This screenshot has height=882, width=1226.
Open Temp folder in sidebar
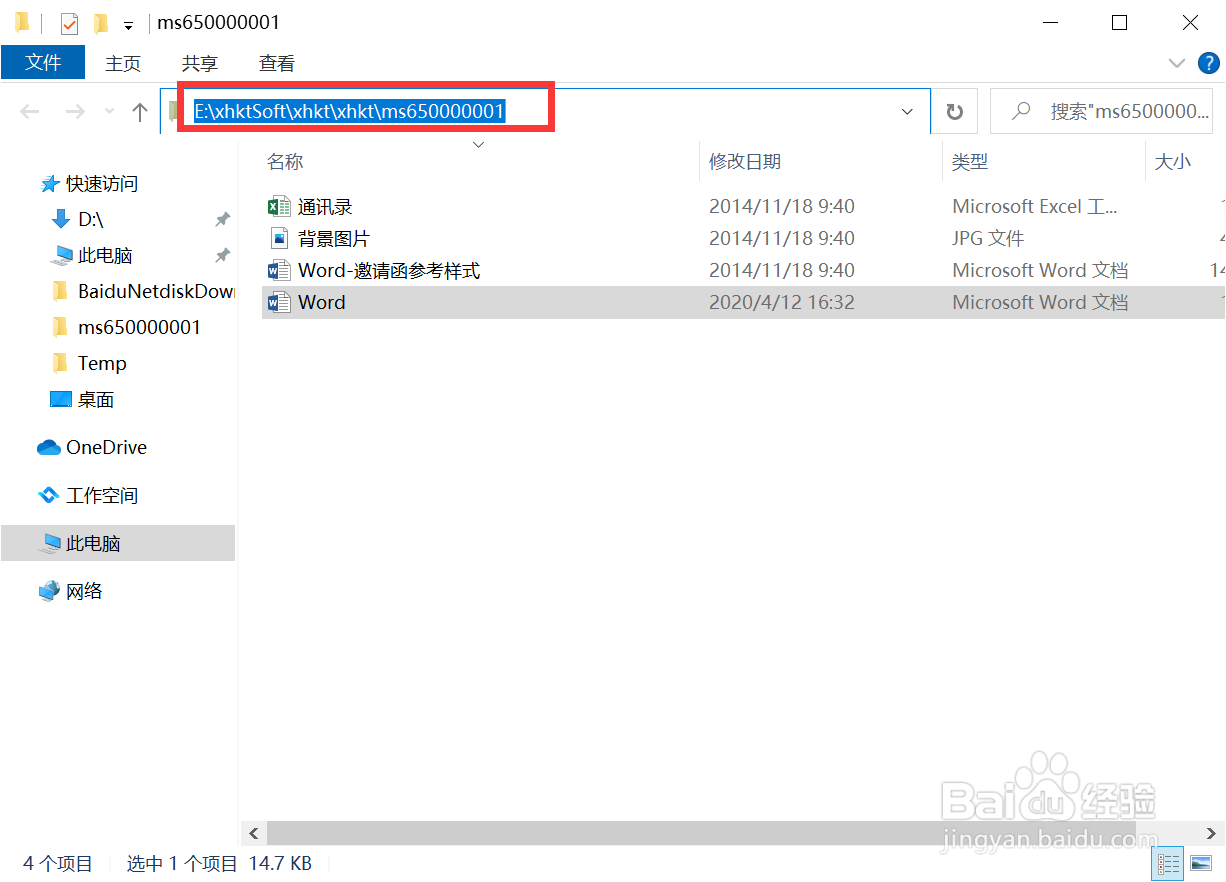click(102, 364)
